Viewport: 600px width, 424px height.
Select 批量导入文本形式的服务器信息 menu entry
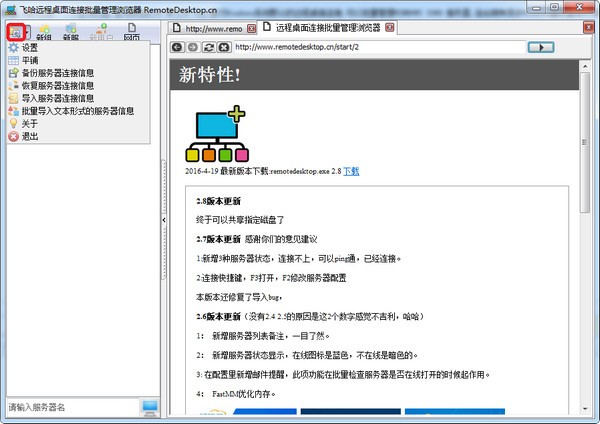coord(78,111)
